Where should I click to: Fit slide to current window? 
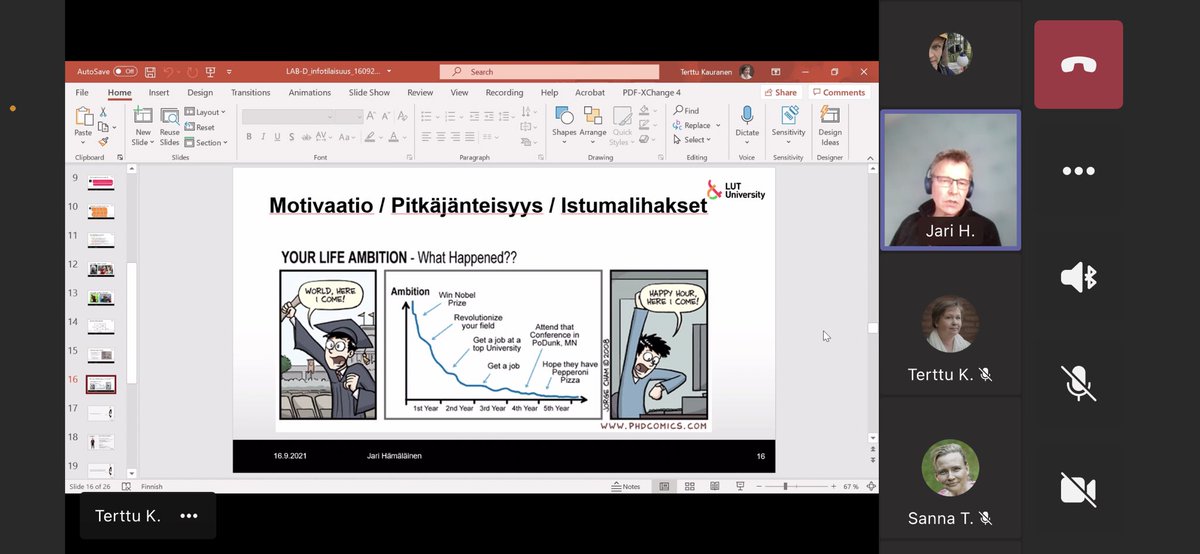(x=871, y=486)
